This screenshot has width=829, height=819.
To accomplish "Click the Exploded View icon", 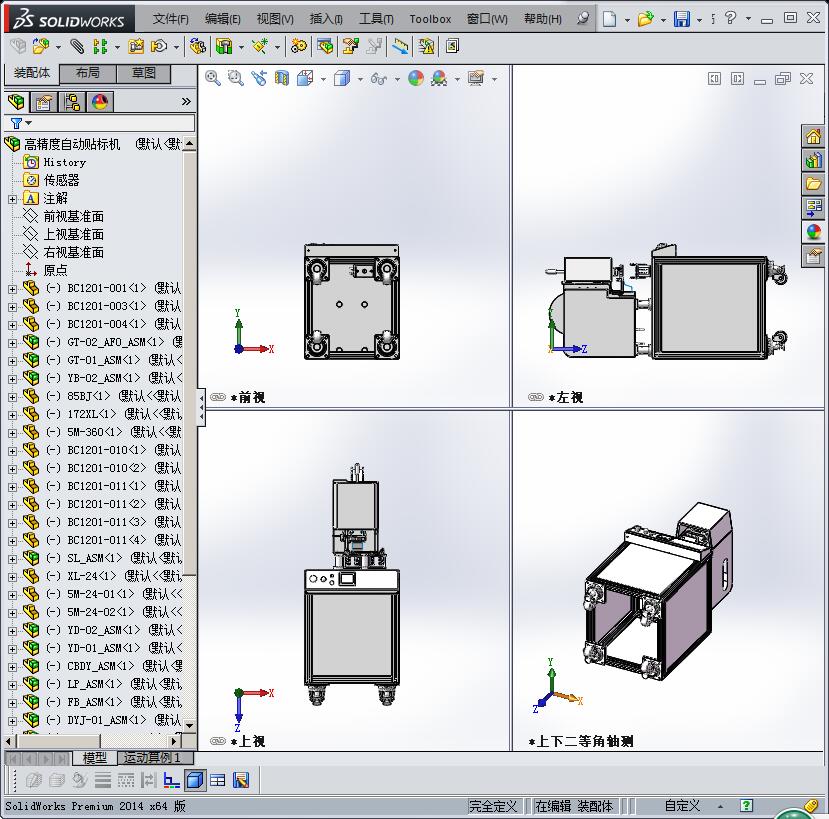I will (351, 47).
